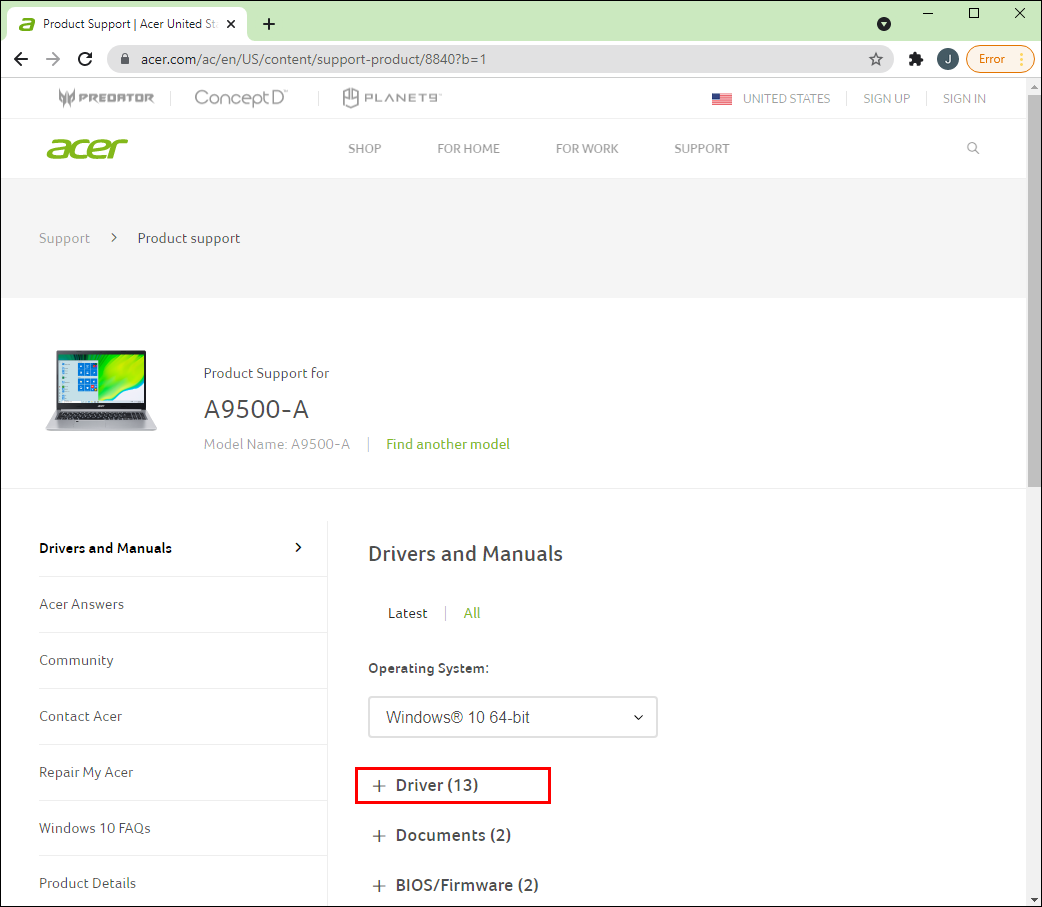Click the address bar URL
Screen dimensions: 1042x907
point(313,59)
